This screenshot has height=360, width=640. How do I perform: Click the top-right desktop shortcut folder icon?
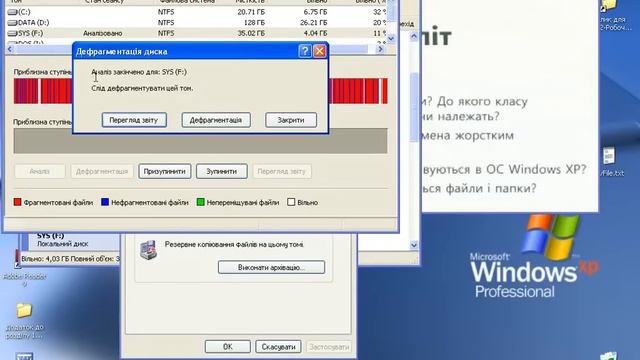point(609,6)
